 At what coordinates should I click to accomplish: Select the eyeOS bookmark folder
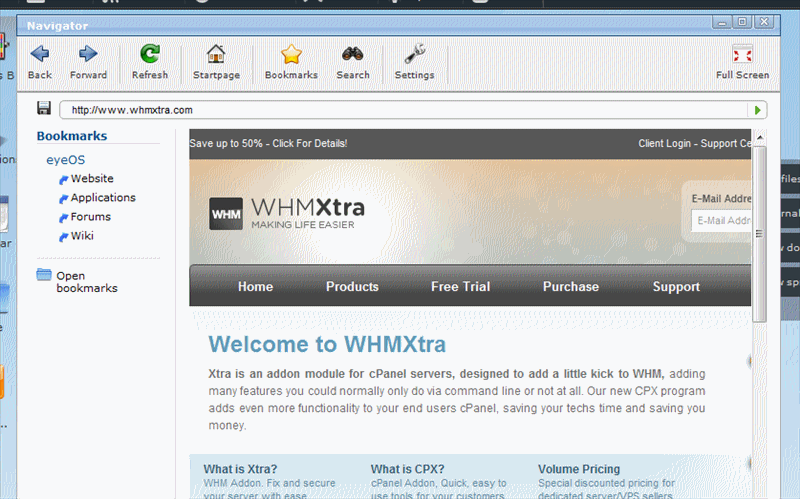tap(67, 160)
